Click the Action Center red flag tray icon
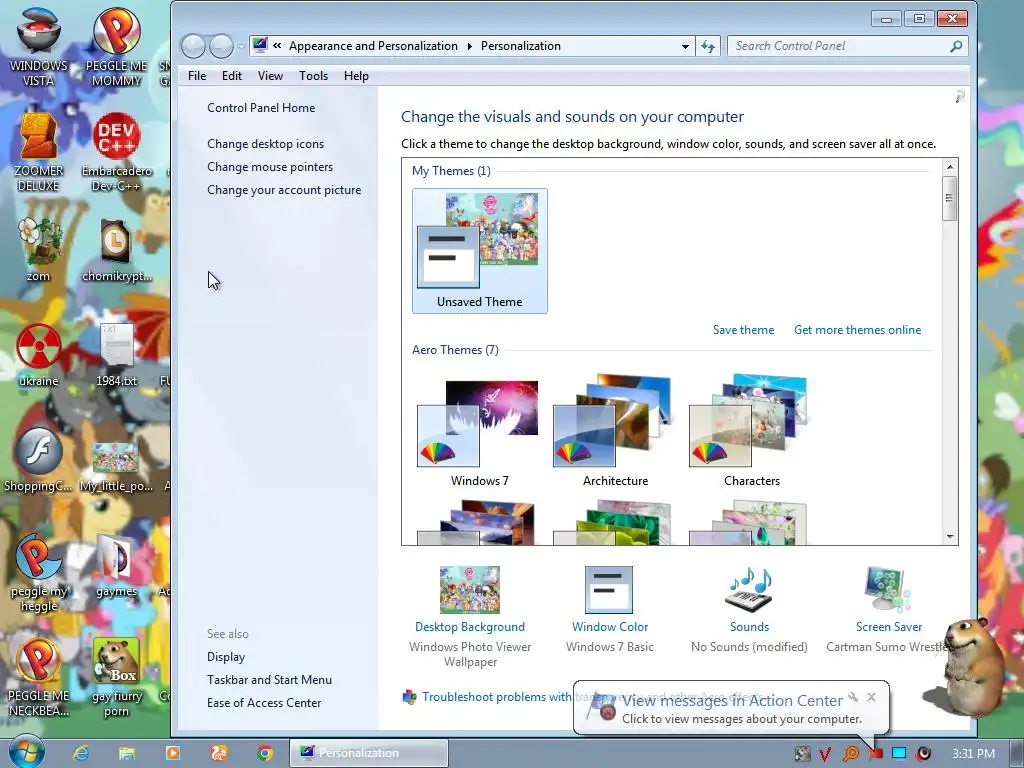The height and width of the screenshot is (768, 1024). tap(875, 754)
